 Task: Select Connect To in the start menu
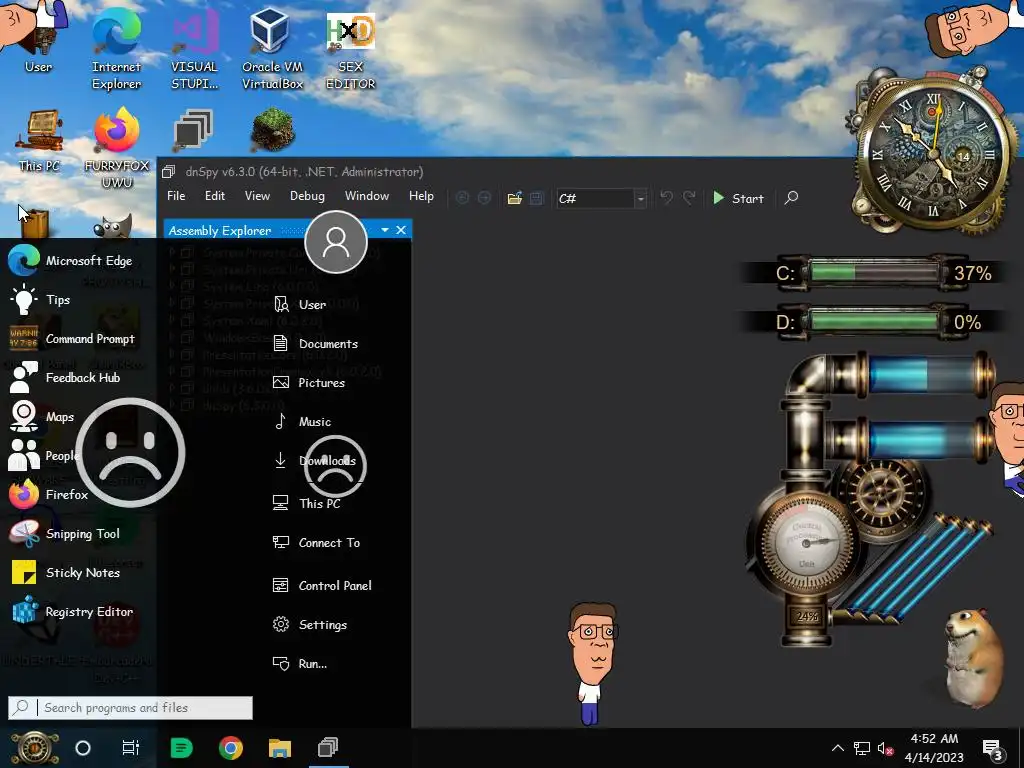316,543
